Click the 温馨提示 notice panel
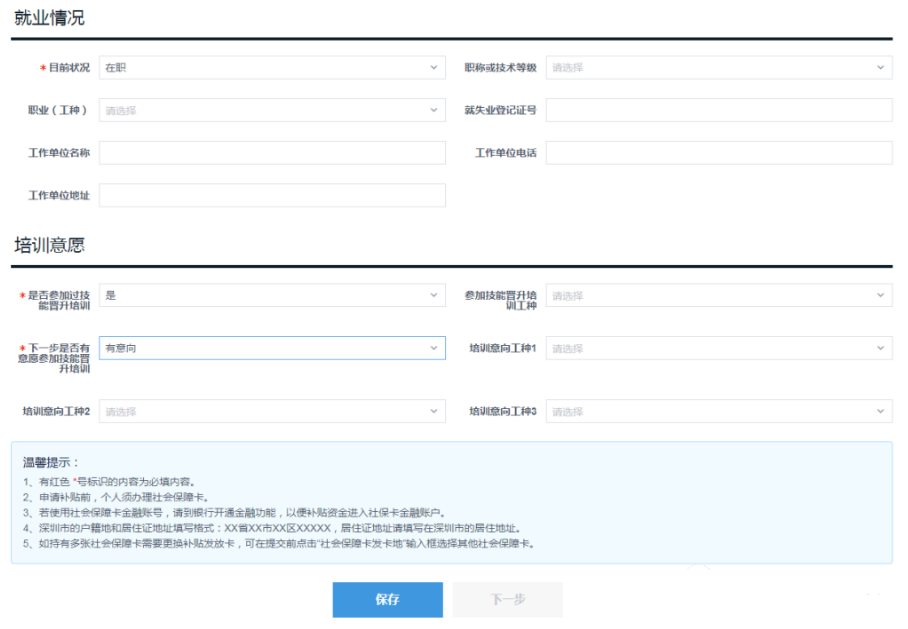Screen dimensions: 908x629 click(x=450, y=510)
